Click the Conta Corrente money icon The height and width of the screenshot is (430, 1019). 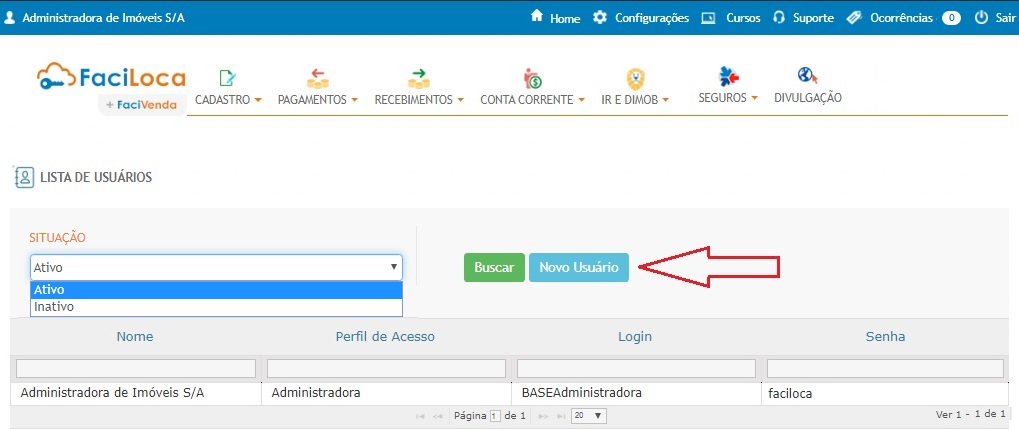click(x=532, y=78)
